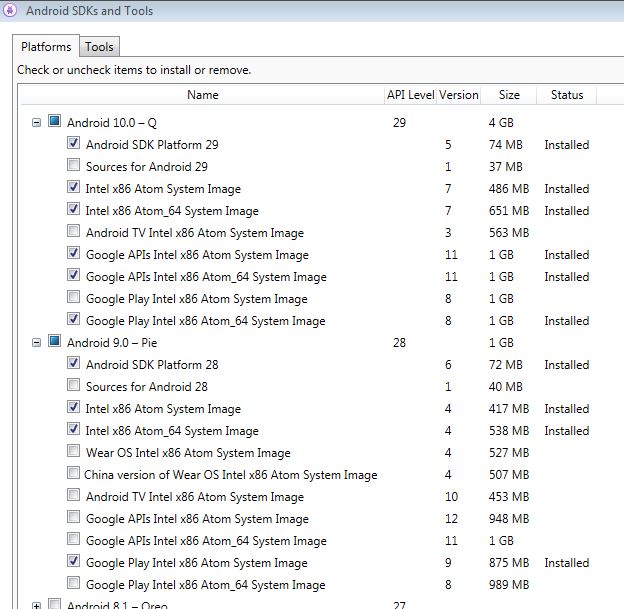Uncheck Android SDK Platform 29
Screen dimensions: 624x609
(x=74, y=143)
